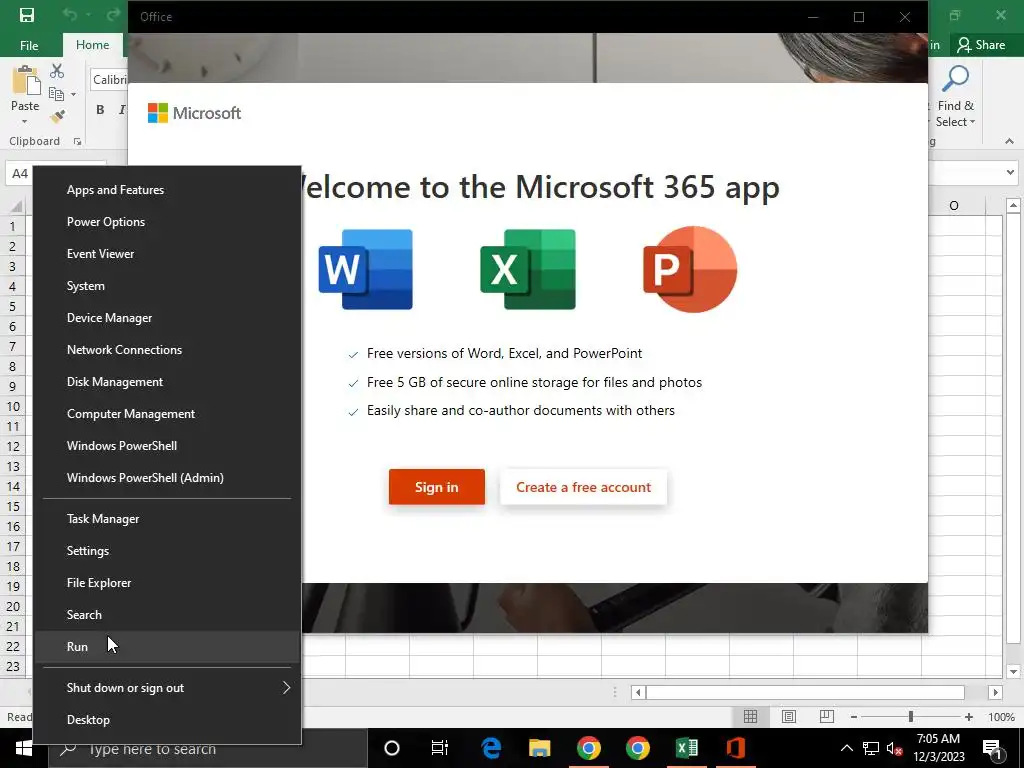
Task: Click the Microsoft logo
Action: pyautogui.click(x=194, y=113)
